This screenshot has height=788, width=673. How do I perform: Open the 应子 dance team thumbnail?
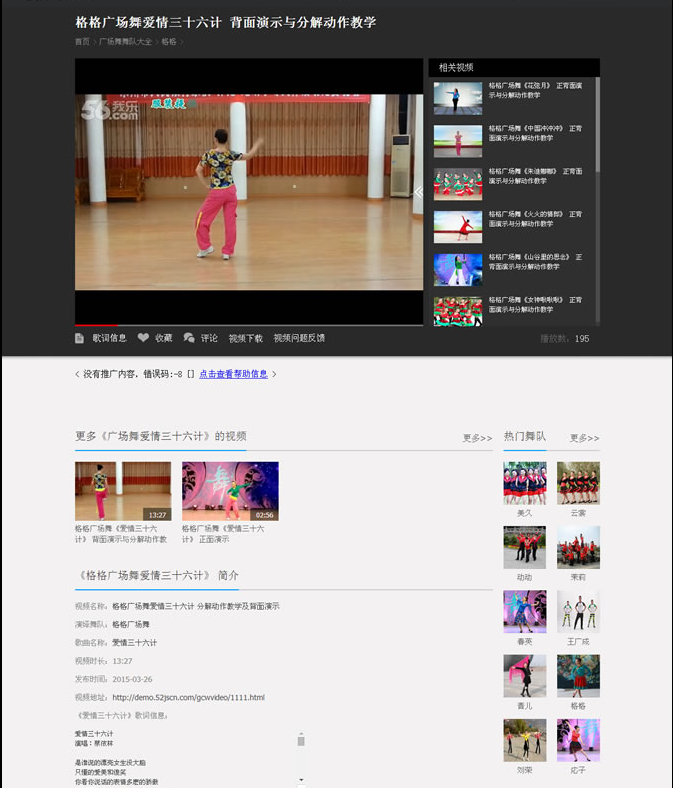coord(579,740)
